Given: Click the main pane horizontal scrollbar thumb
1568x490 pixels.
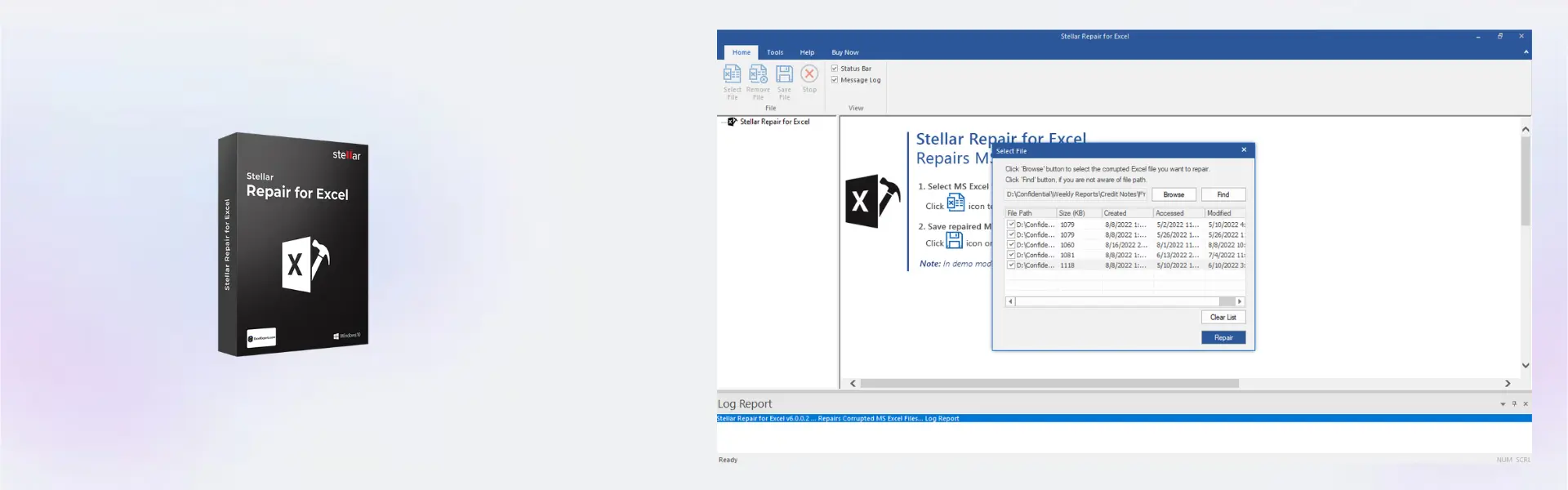Looking at the screenshot, I should pos(1049,383).
